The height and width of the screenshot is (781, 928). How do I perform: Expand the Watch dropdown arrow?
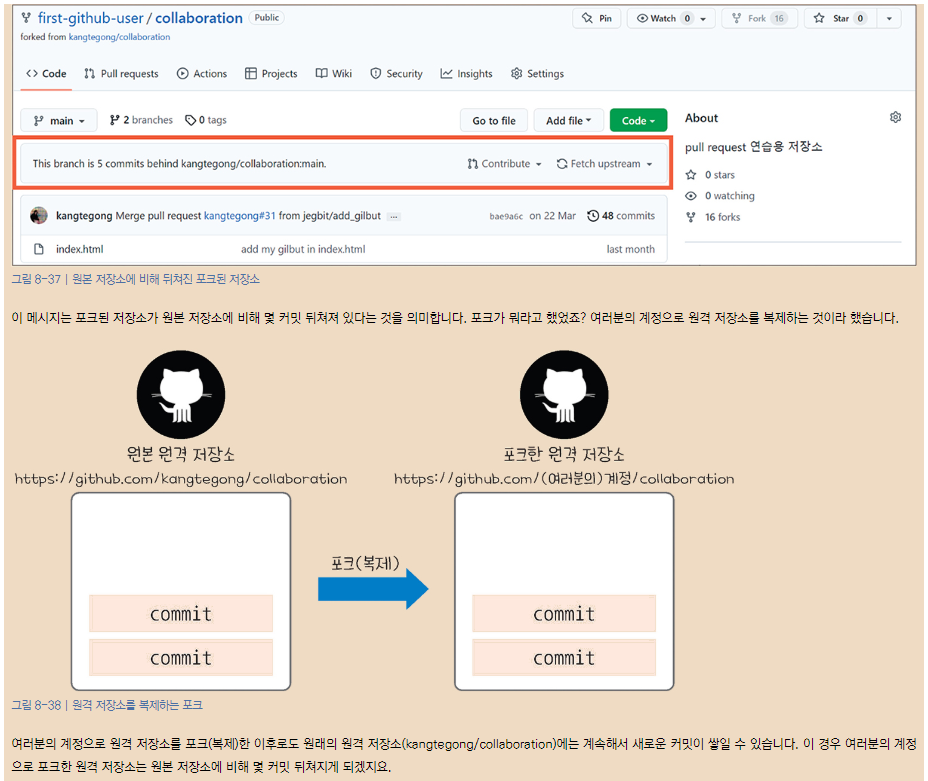click(703, 19)
